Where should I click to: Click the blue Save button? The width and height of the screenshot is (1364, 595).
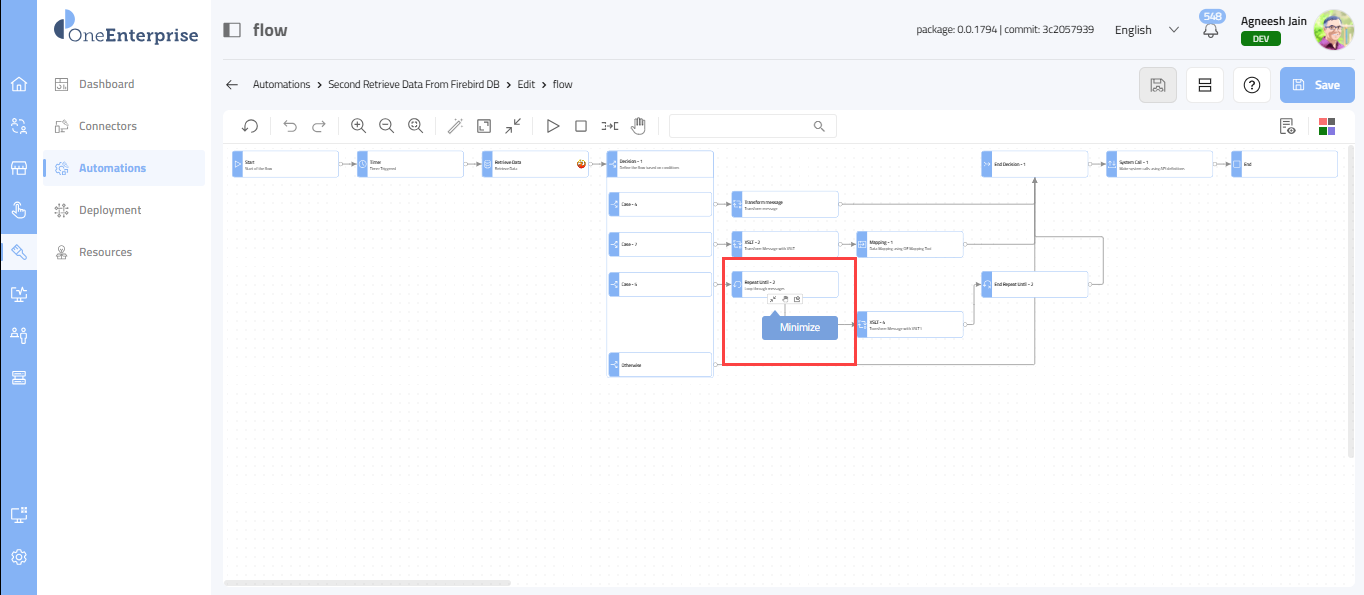pos(1317,85)
